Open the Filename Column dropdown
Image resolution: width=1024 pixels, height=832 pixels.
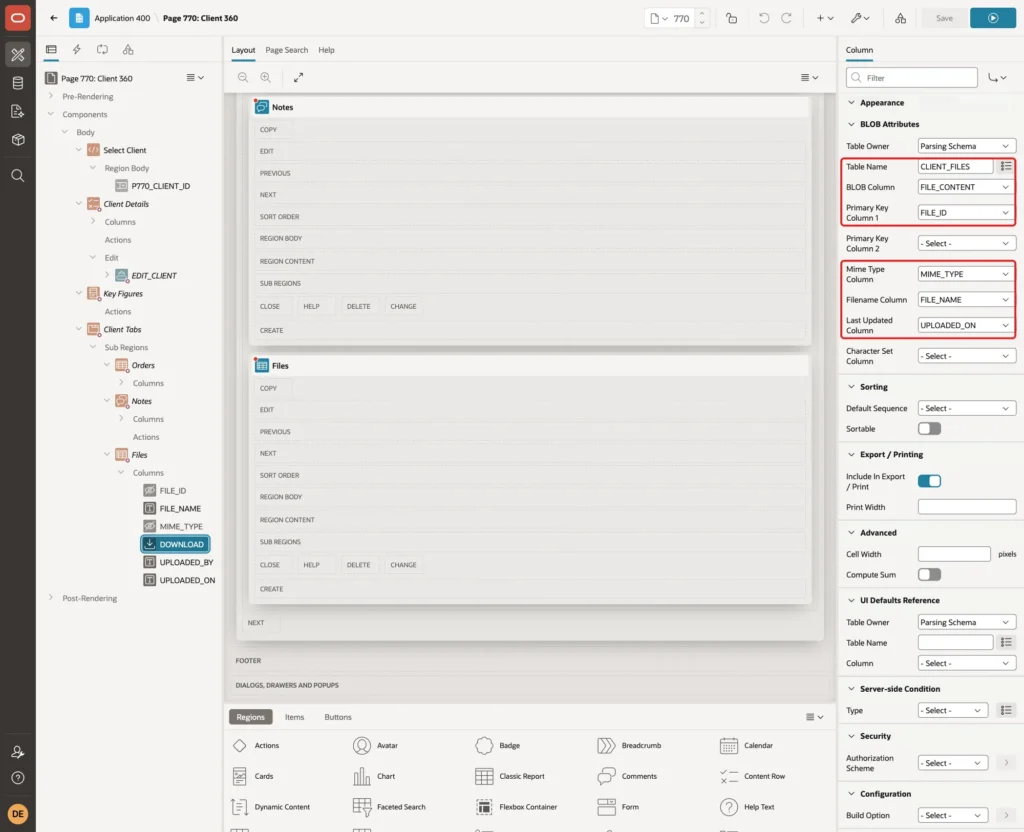click(967, 300)
